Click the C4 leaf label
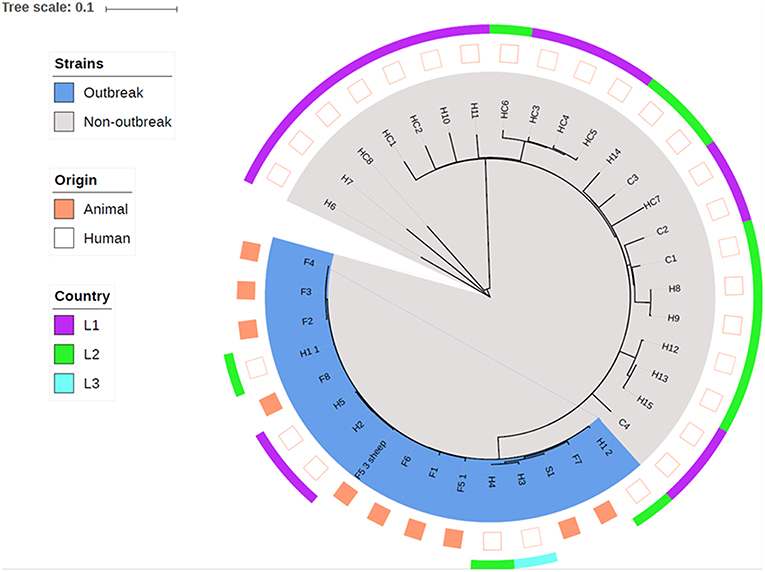This screenshot has width=765, height=572. 624,425
